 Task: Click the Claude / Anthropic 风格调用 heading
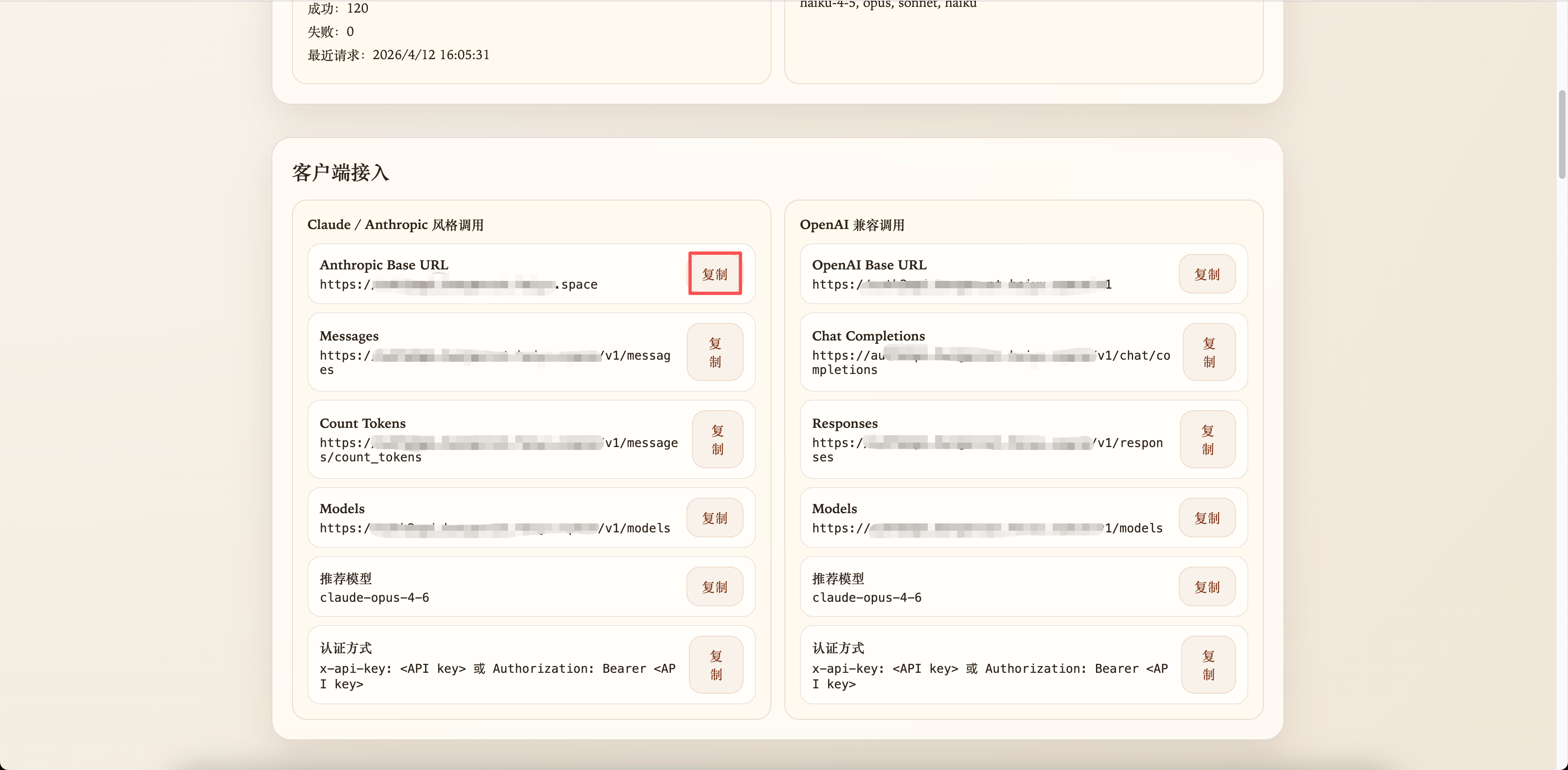coord(395,225)
